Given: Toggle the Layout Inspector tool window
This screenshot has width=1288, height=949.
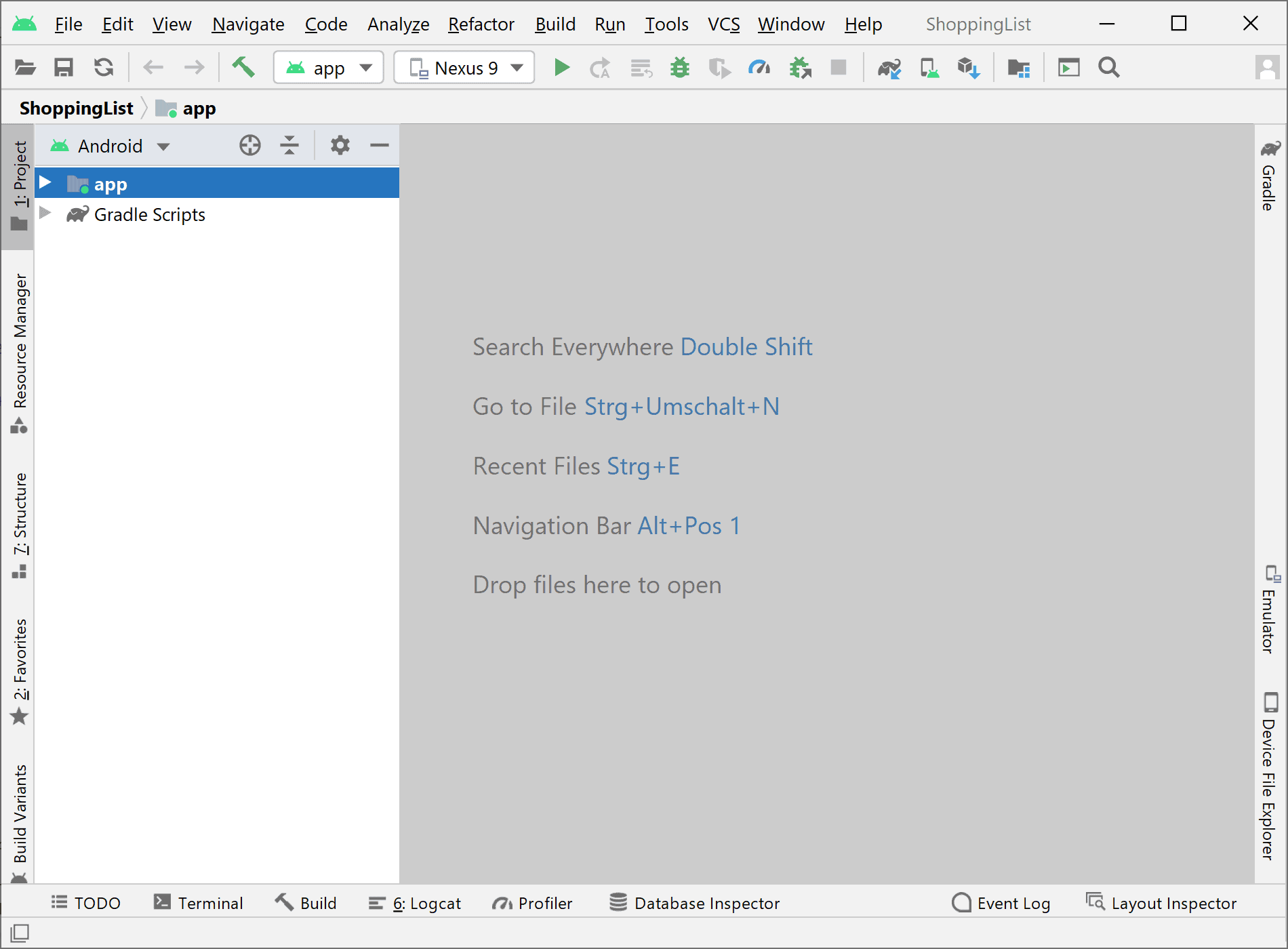Looking at the screenshot, I should (1161, 903).
